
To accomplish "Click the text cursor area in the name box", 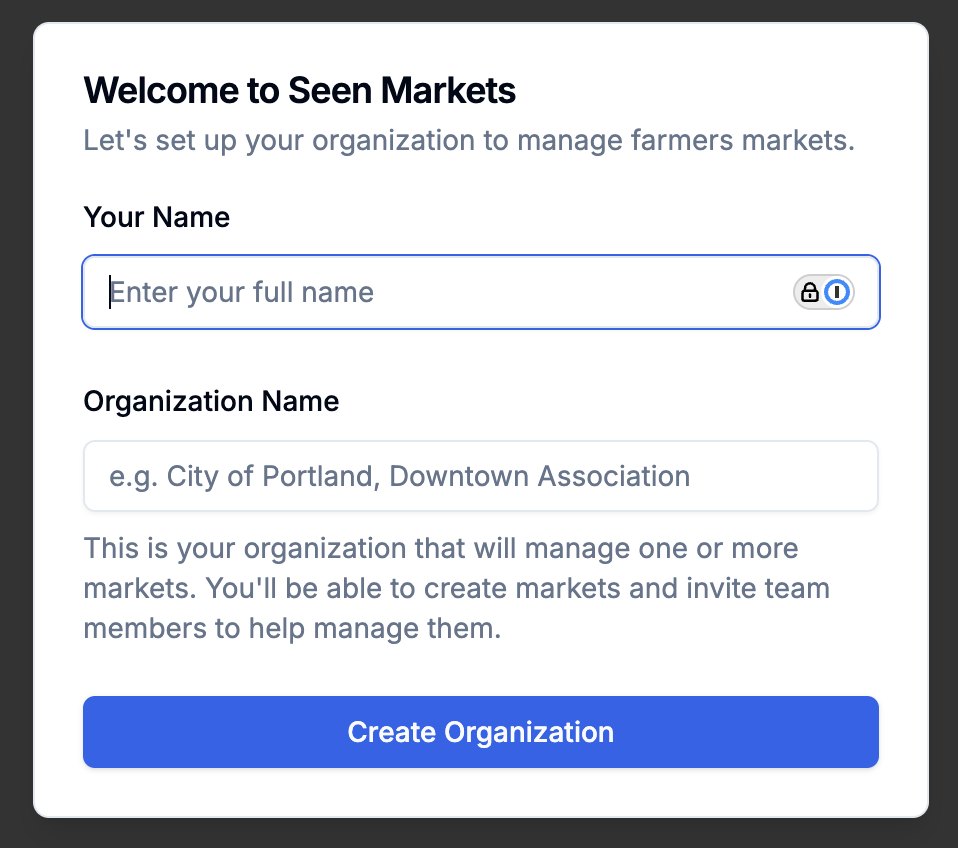I will pos(112,292).
